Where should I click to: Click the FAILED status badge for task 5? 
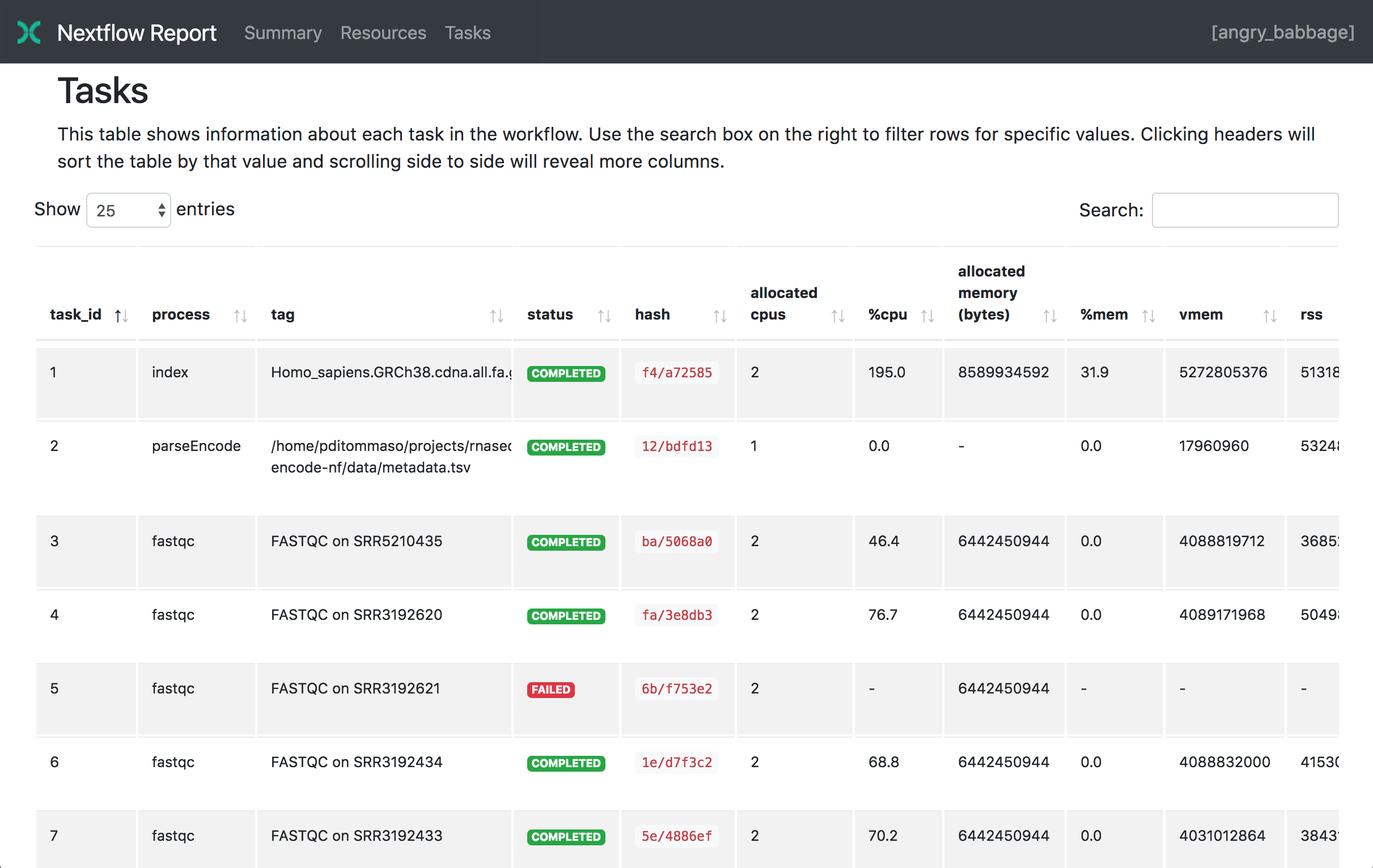550,690
